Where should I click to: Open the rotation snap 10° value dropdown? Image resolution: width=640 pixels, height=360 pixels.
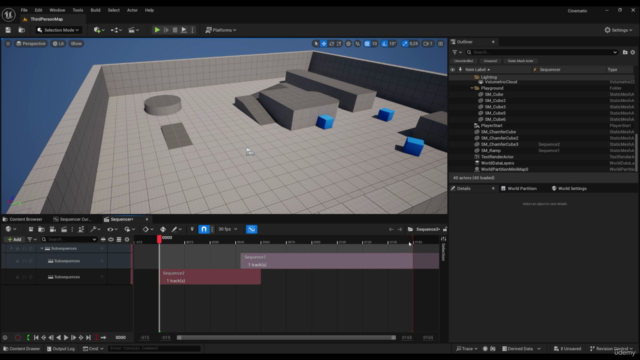(392, 44)
